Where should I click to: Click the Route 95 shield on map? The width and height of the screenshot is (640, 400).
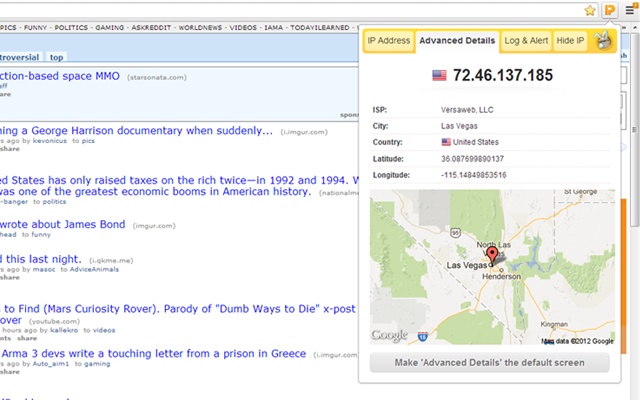(x=456, y=233)
